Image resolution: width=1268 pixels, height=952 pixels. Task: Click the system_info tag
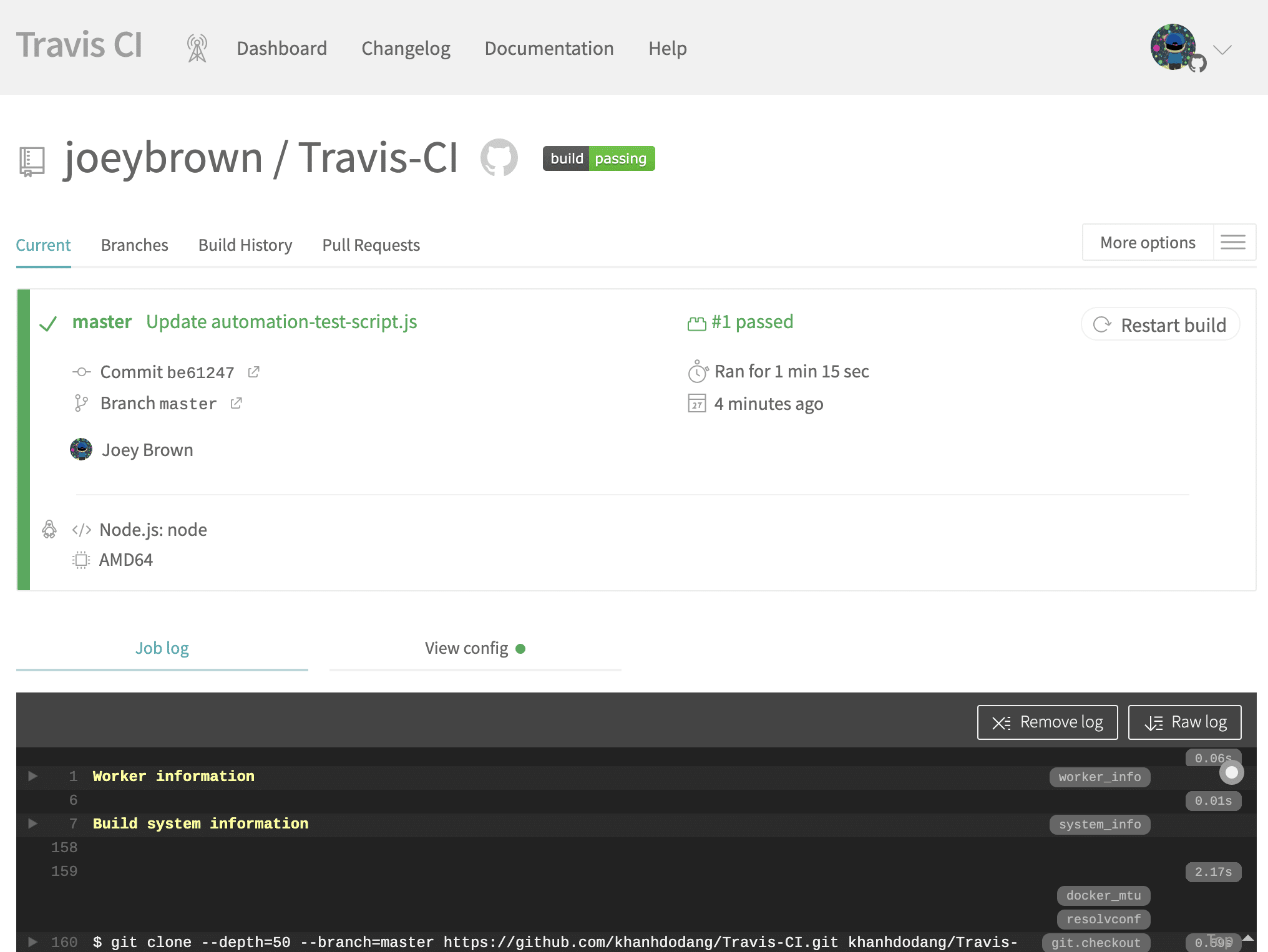tap(1100, 825)
